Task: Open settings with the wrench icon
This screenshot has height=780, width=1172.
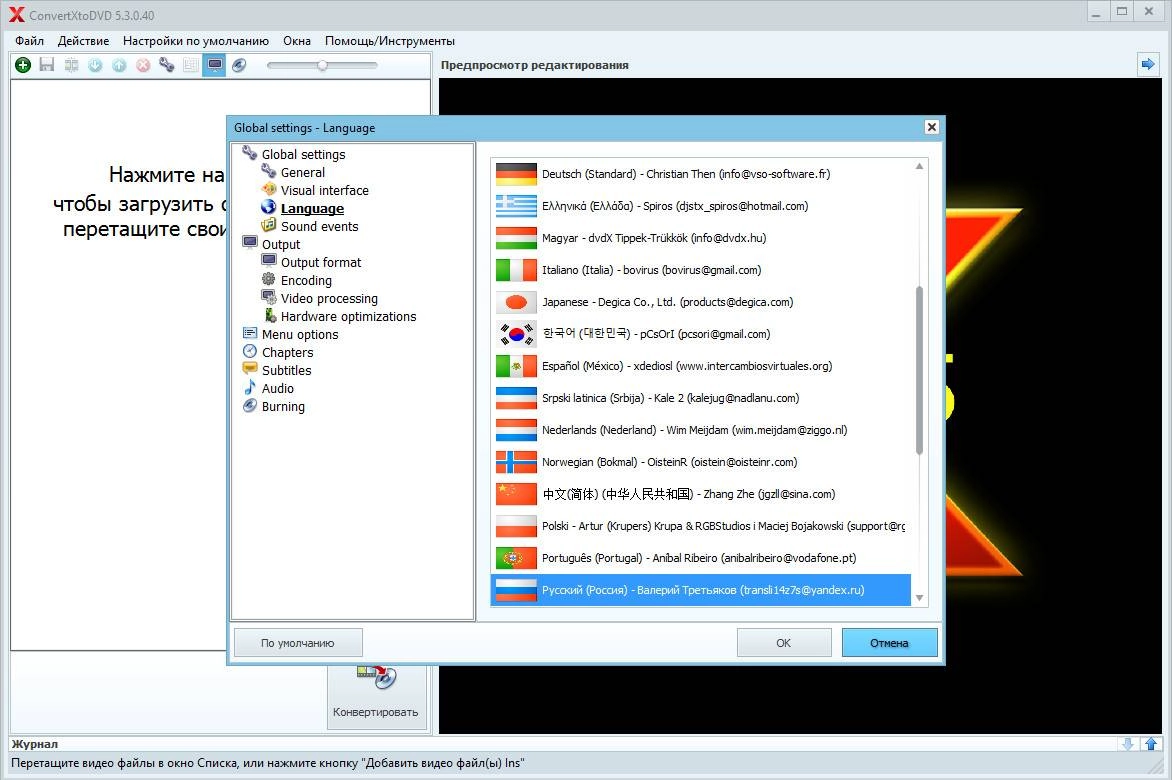Action: click(x=167, y=65)
